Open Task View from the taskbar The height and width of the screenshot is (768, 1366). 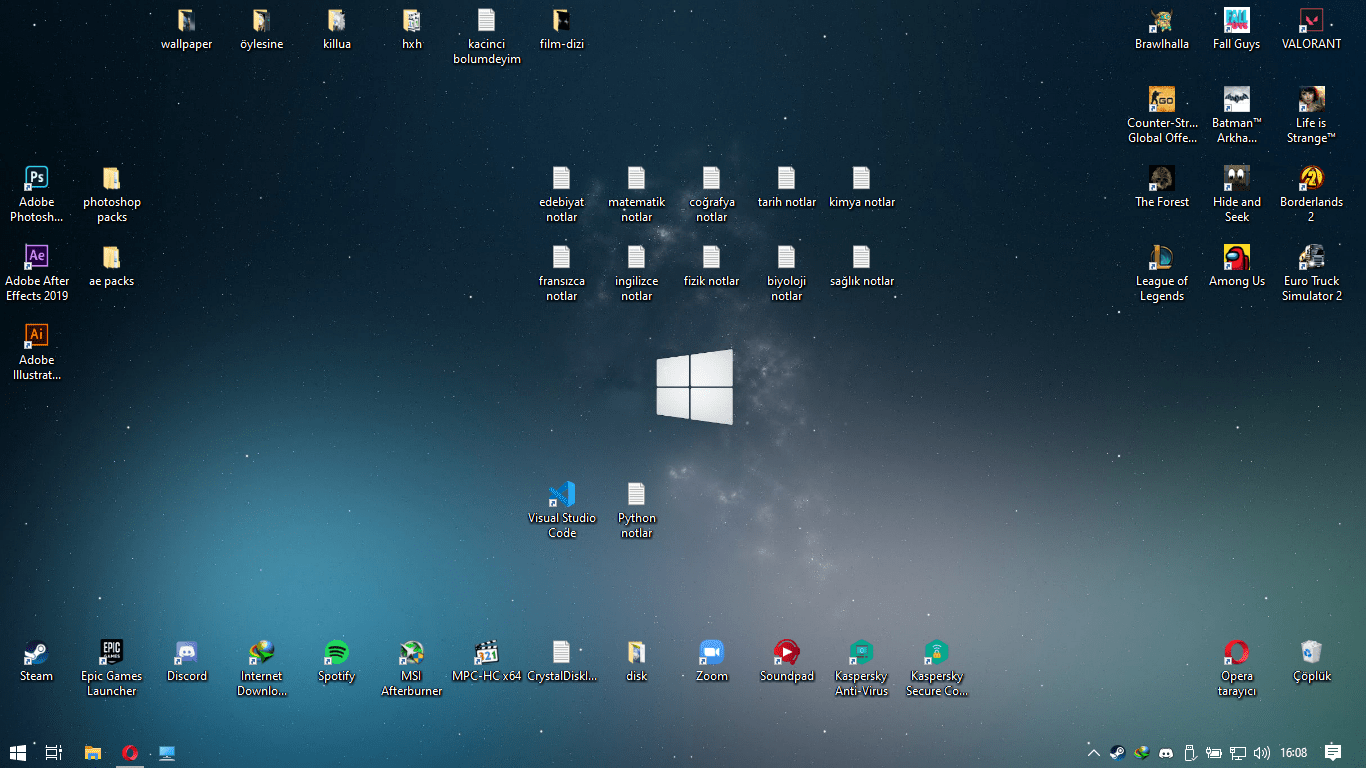click(55, 753)
